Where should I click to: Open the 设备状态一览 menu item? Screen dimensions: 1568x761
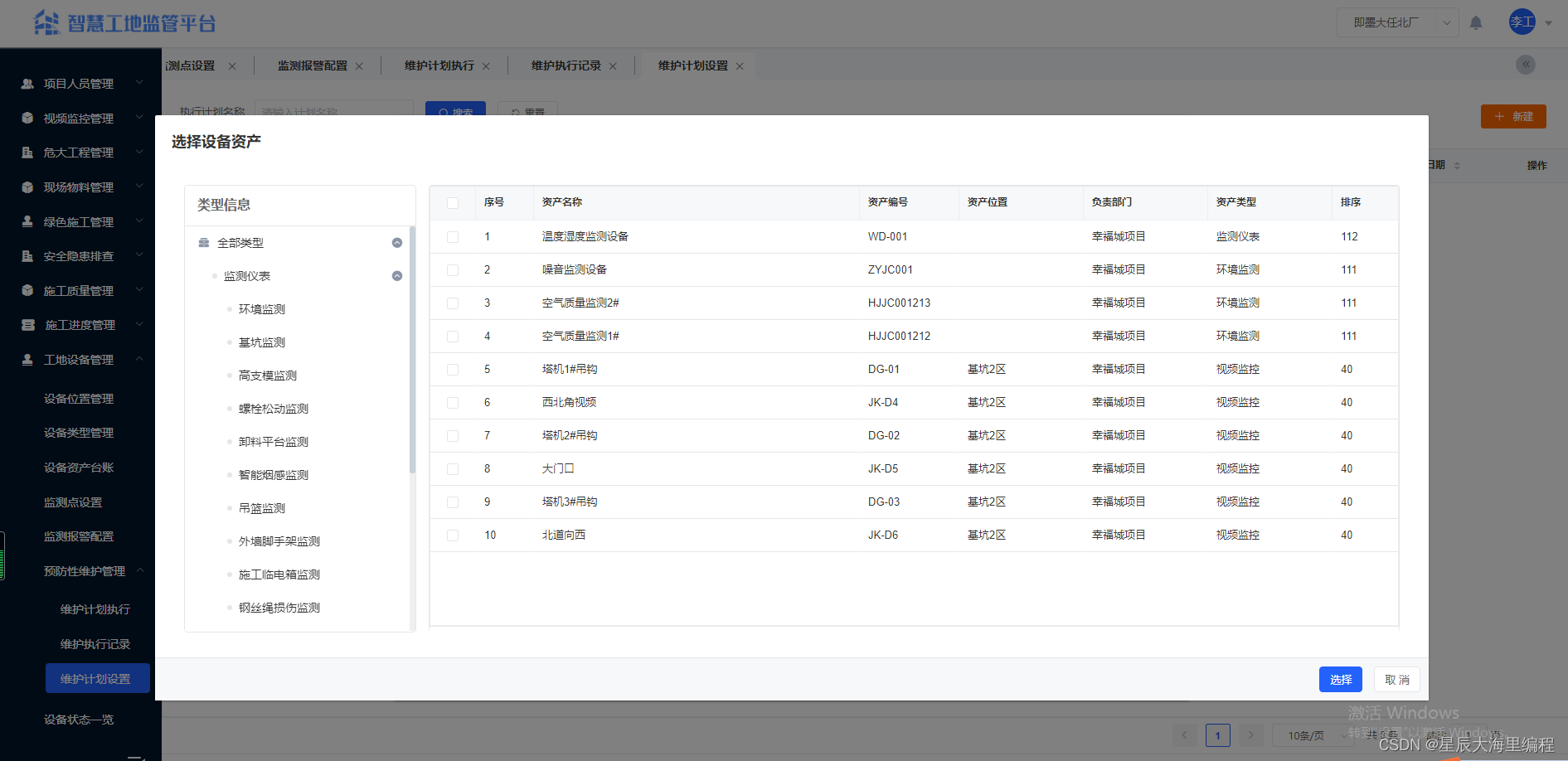79,720
